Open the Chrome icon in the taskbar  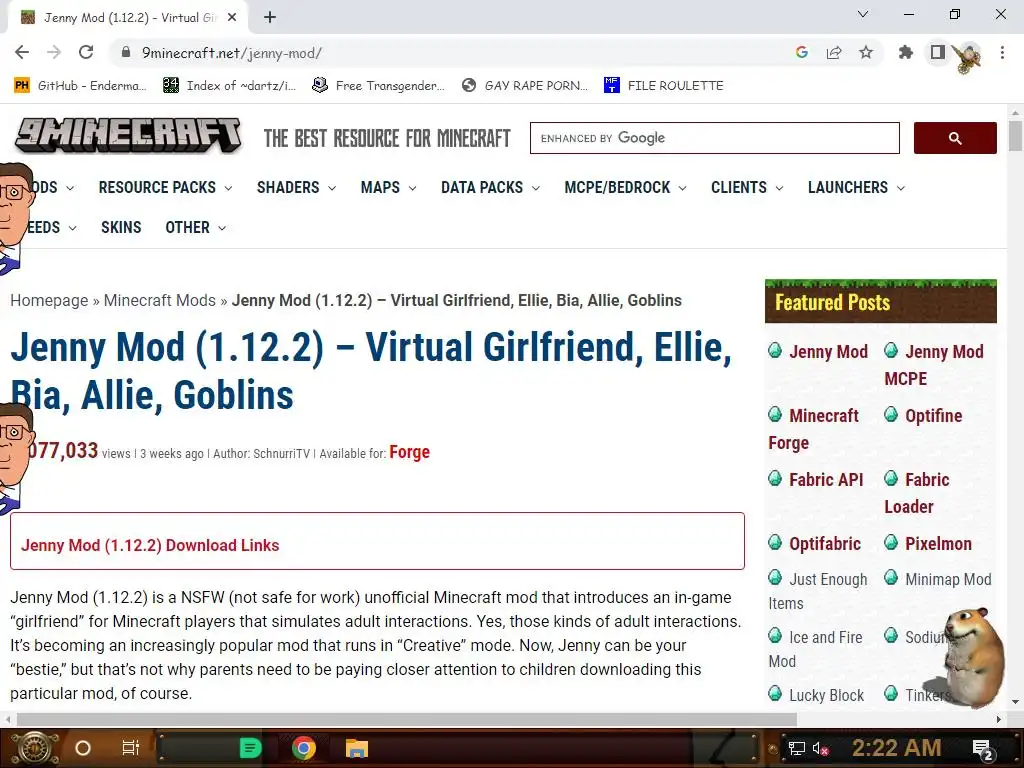304,748
